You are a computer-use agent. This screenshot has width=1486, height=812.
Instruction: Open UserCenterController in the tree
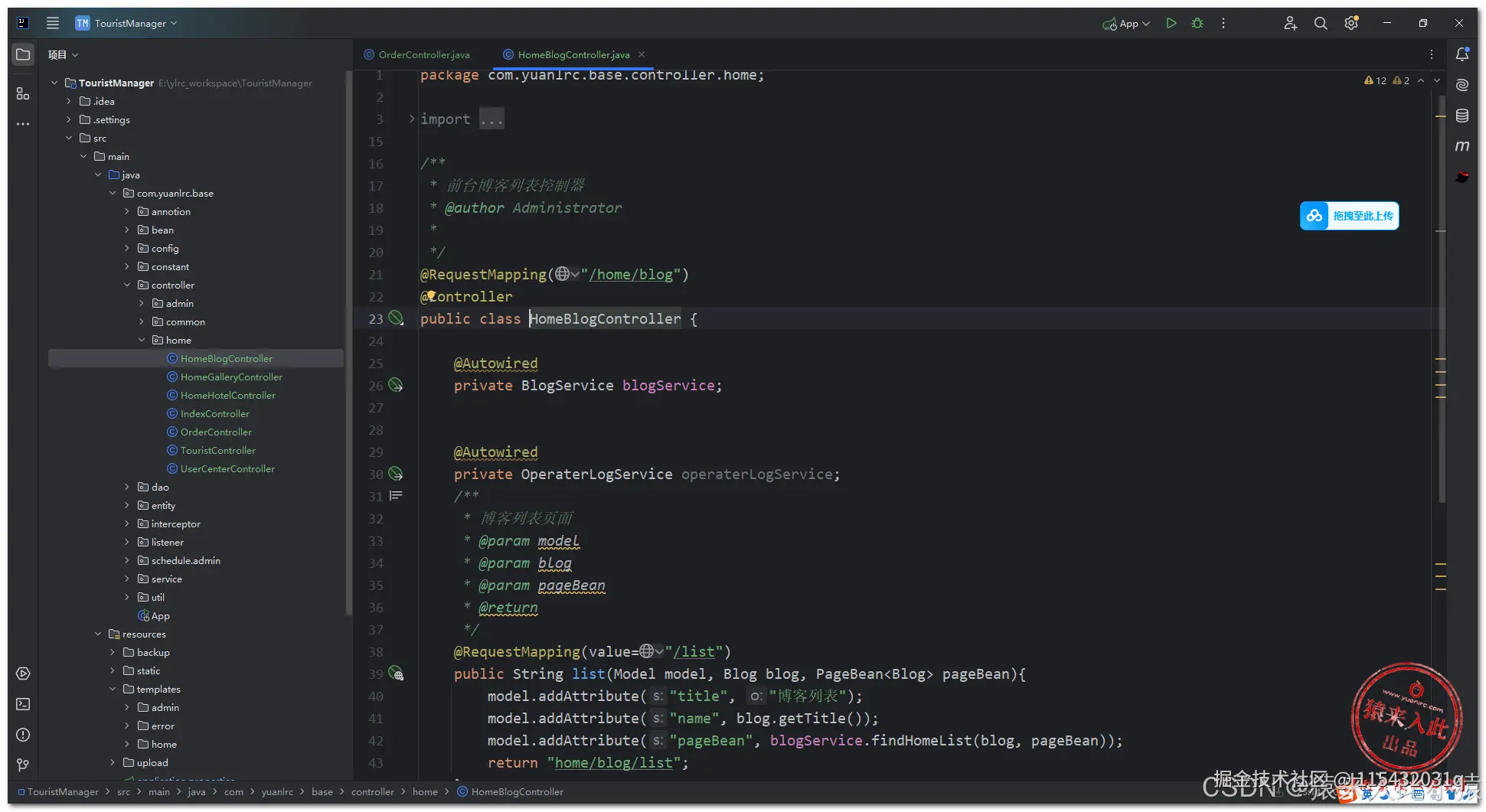[227, 468]
